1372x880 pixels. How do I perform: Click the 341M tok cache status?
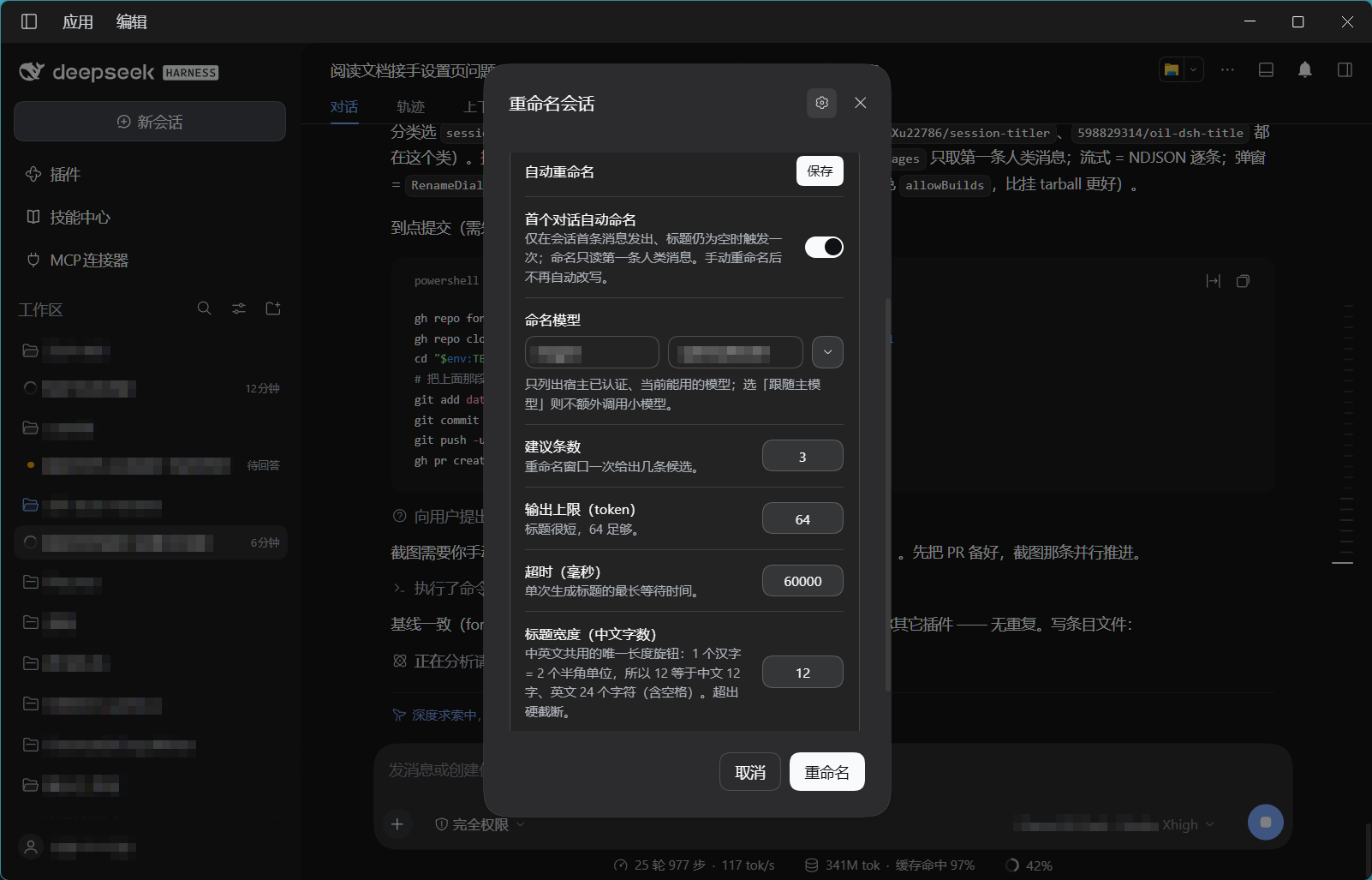click(x=890, y=865)
